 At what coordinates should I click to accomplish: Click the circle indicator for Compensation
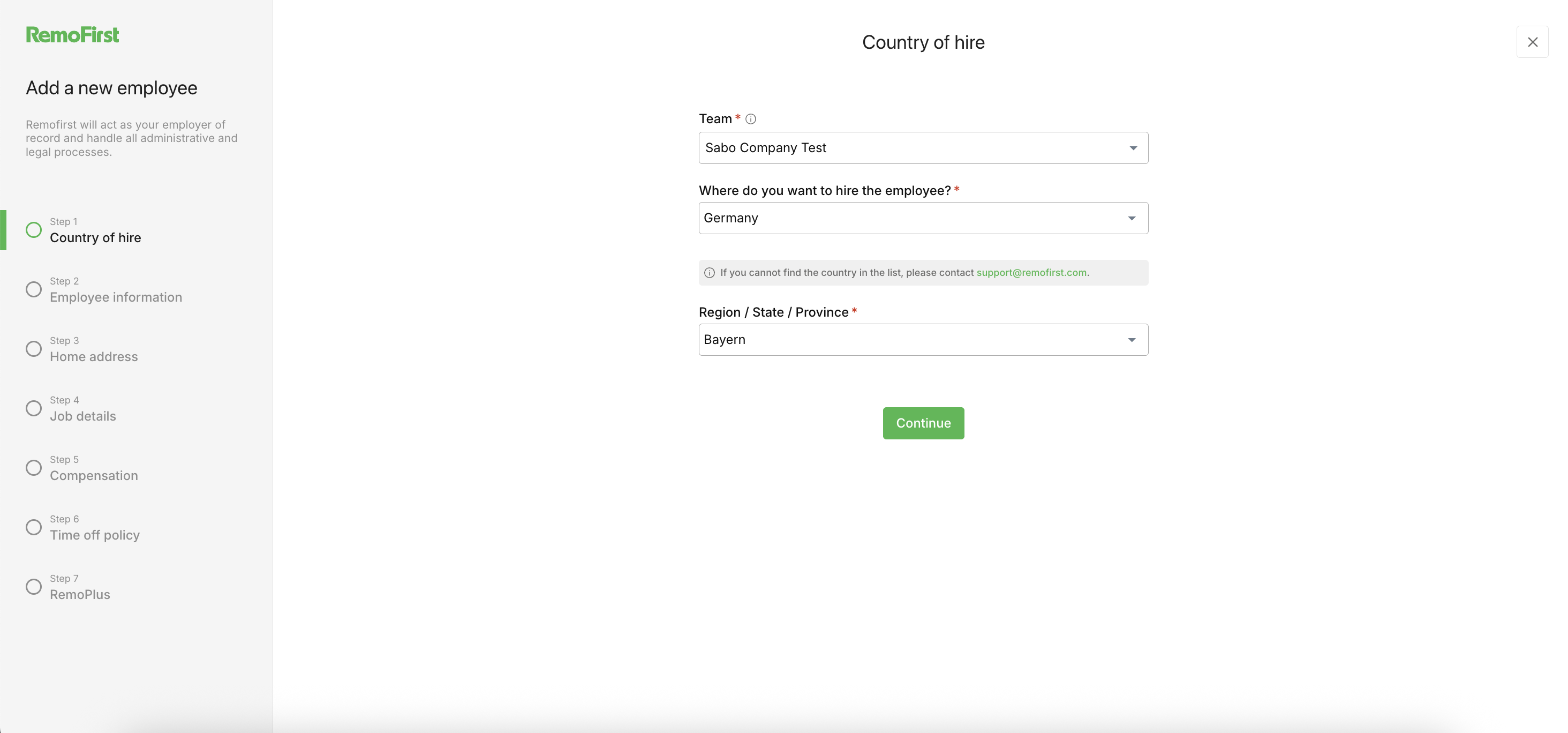[34, 468]
